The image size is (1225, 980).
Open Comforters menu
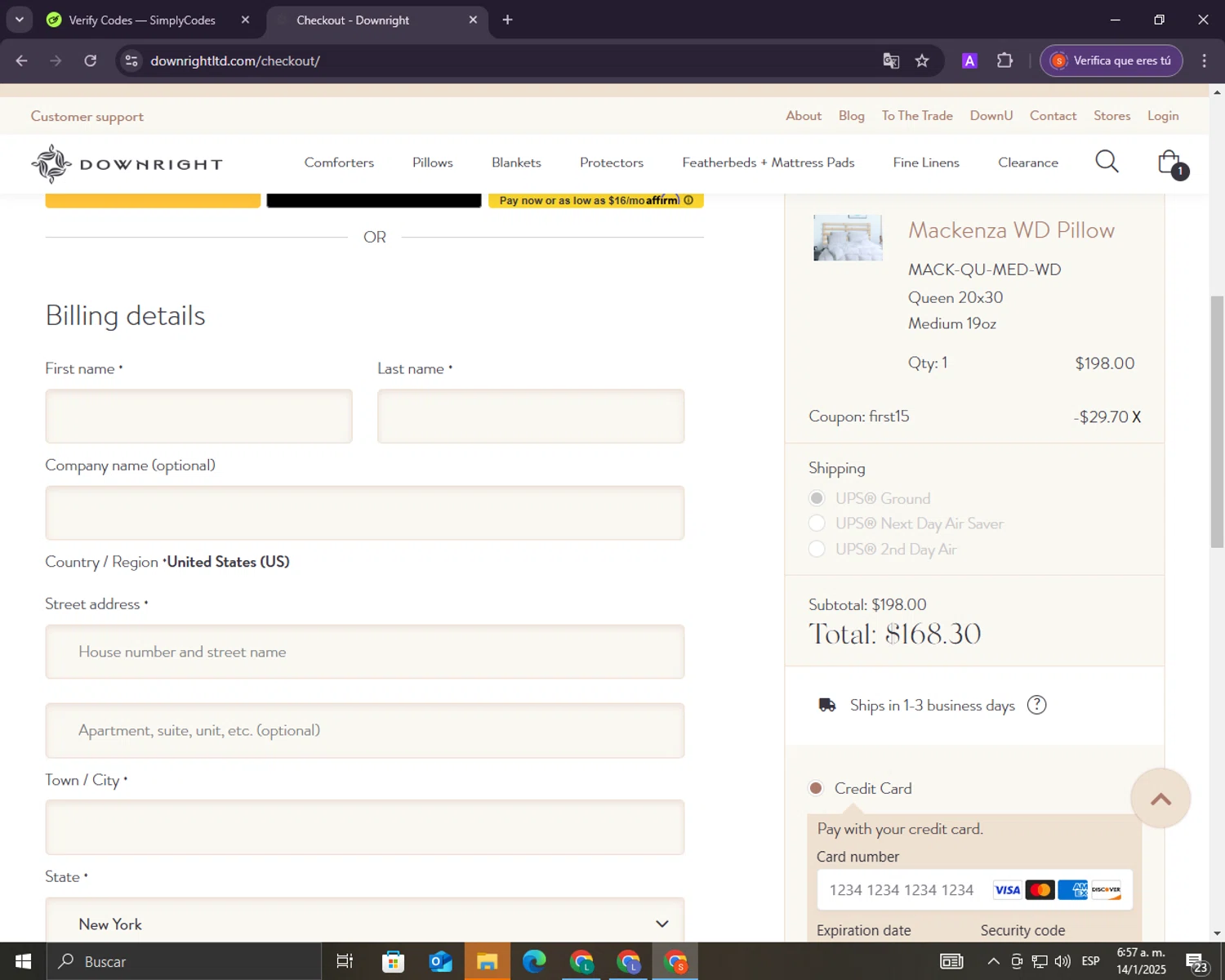tap(339, 163)
